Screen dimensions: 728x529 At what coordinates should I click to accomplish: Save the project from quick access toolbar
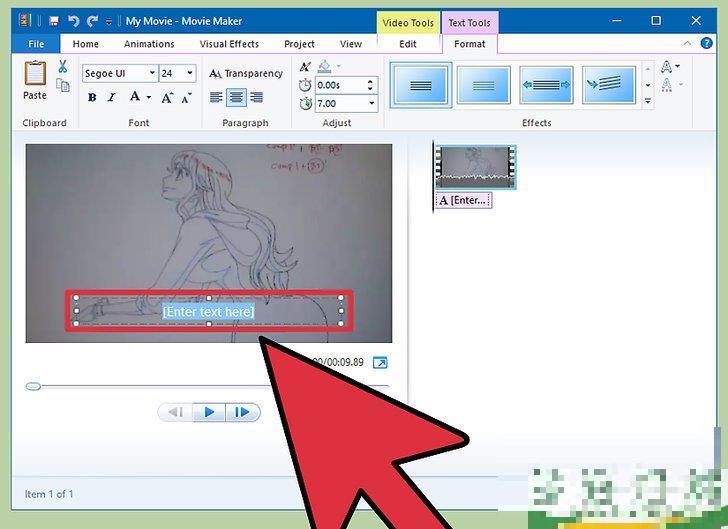tap(53, 21)
